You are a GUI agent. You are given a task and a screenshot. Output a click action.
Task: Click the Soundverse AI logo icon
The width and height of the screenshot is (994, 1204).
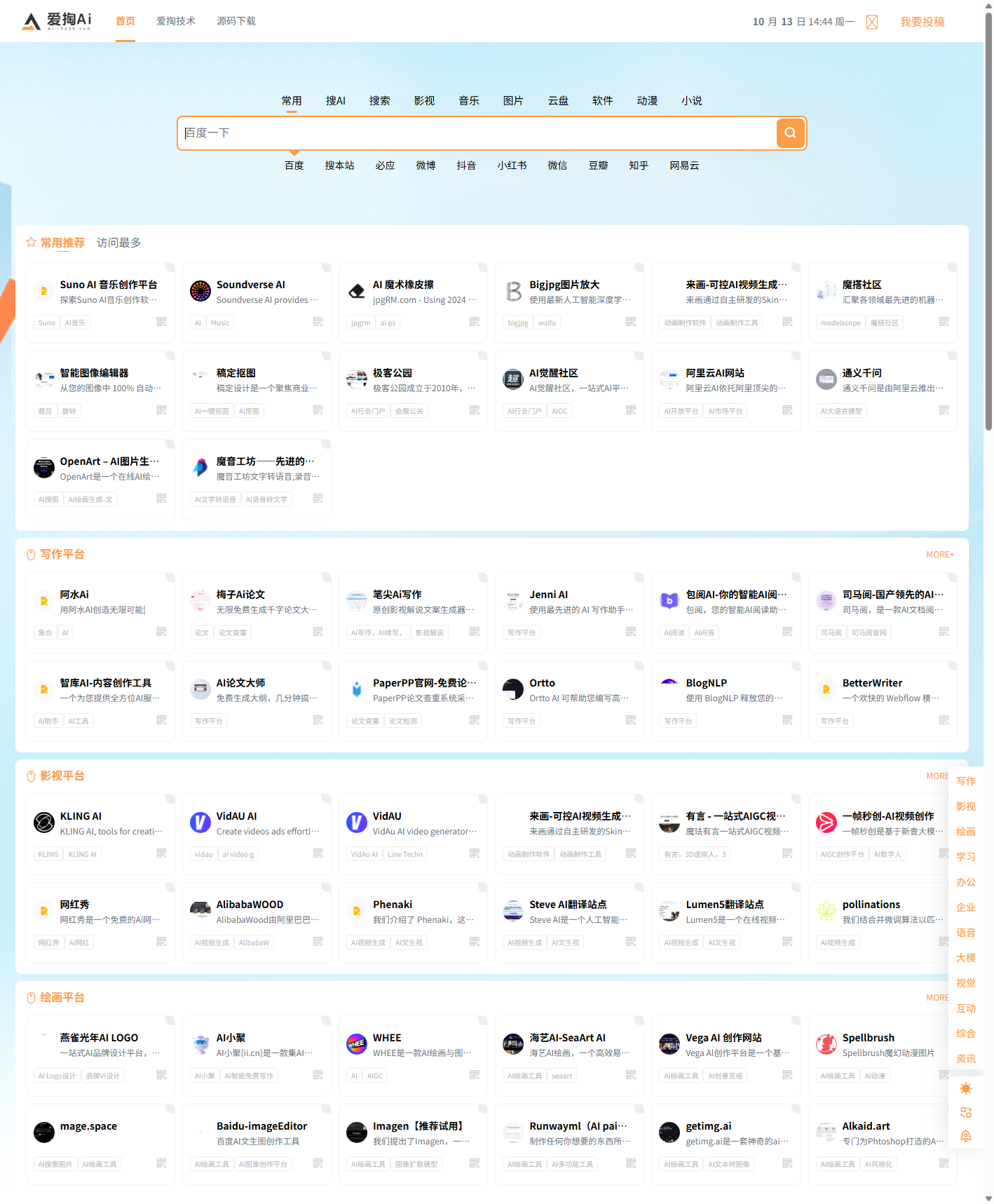[x=200, y=291]
